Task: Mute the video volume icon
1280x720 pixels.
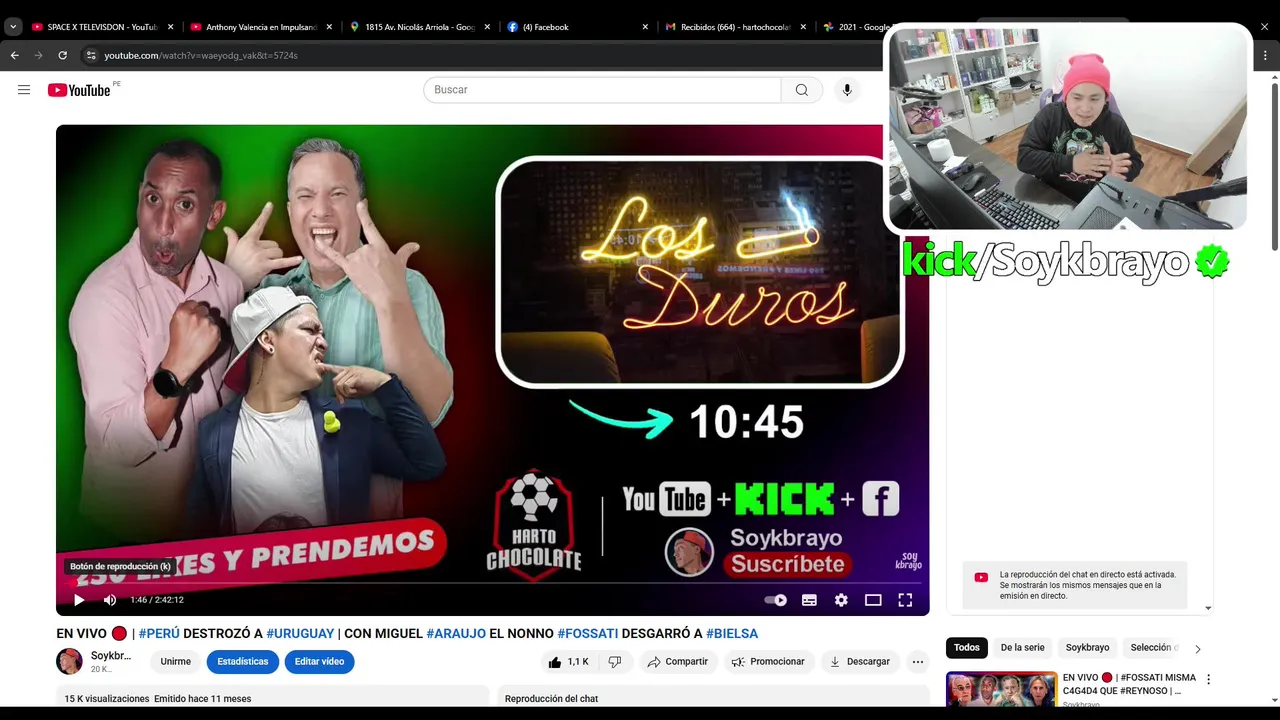Action: point(110,600)
